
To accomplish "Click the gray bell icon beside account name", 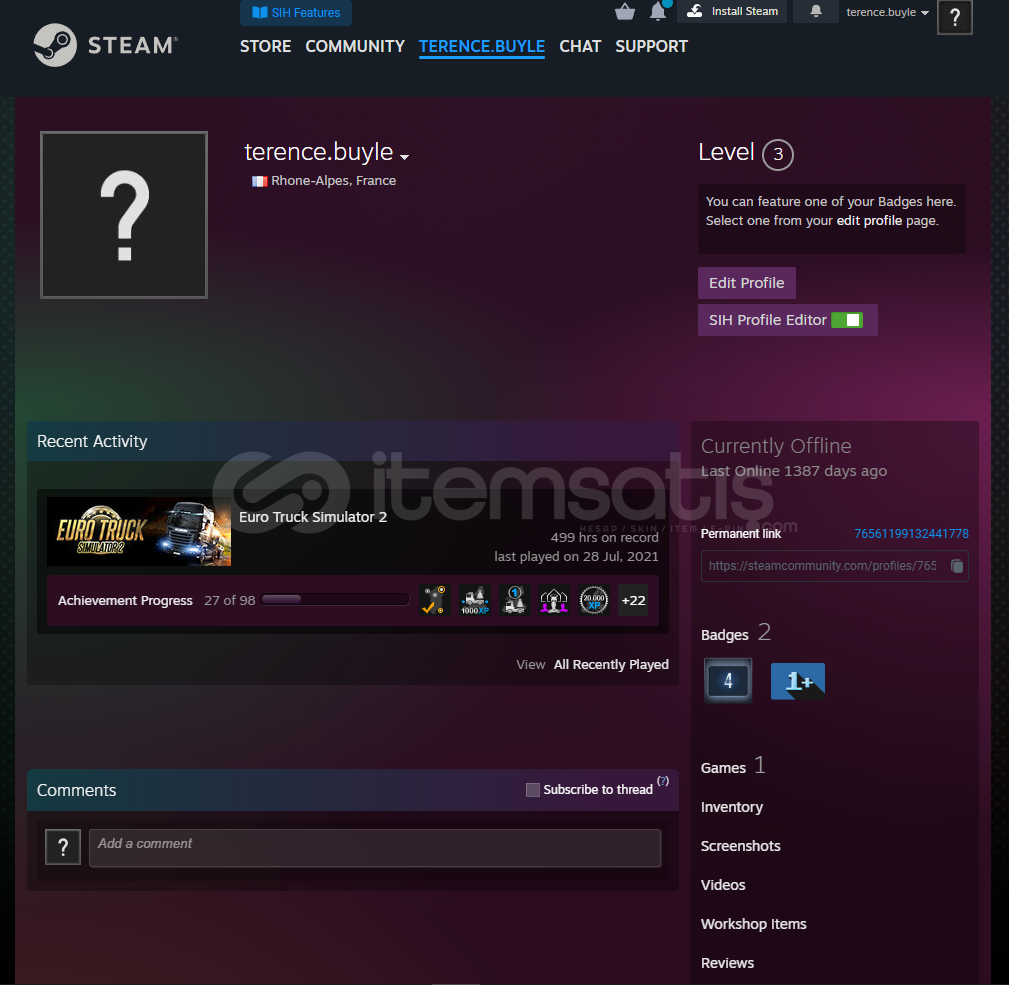I will 815,11.
